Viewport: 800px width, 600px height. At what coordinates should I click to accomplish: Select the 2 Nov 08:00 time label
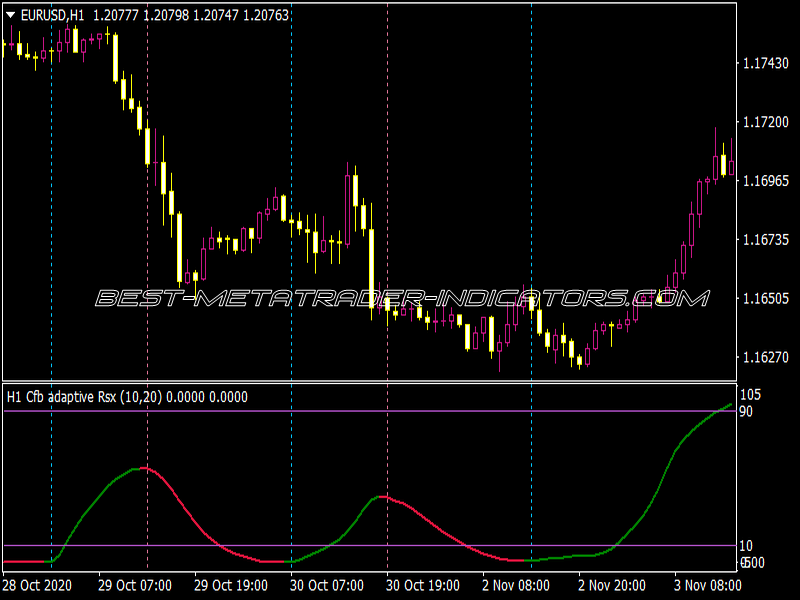tap(516, 585)
